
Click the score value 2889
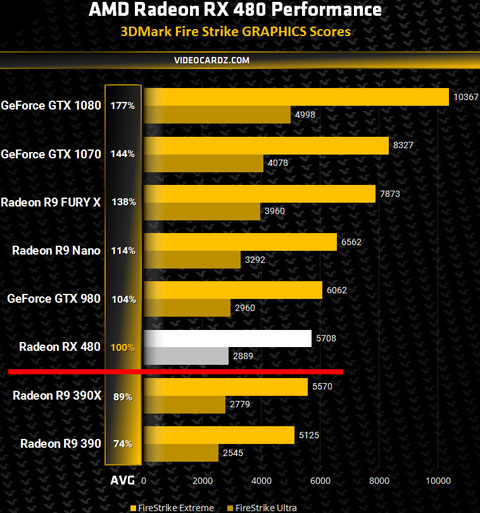243,356
